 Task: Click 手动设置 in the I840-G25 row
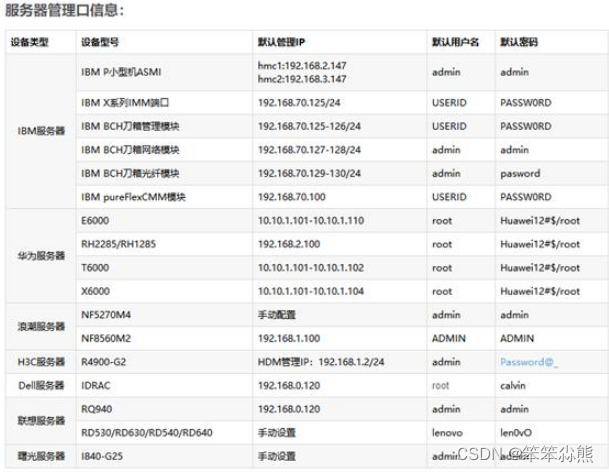click(x=277, y=456)
